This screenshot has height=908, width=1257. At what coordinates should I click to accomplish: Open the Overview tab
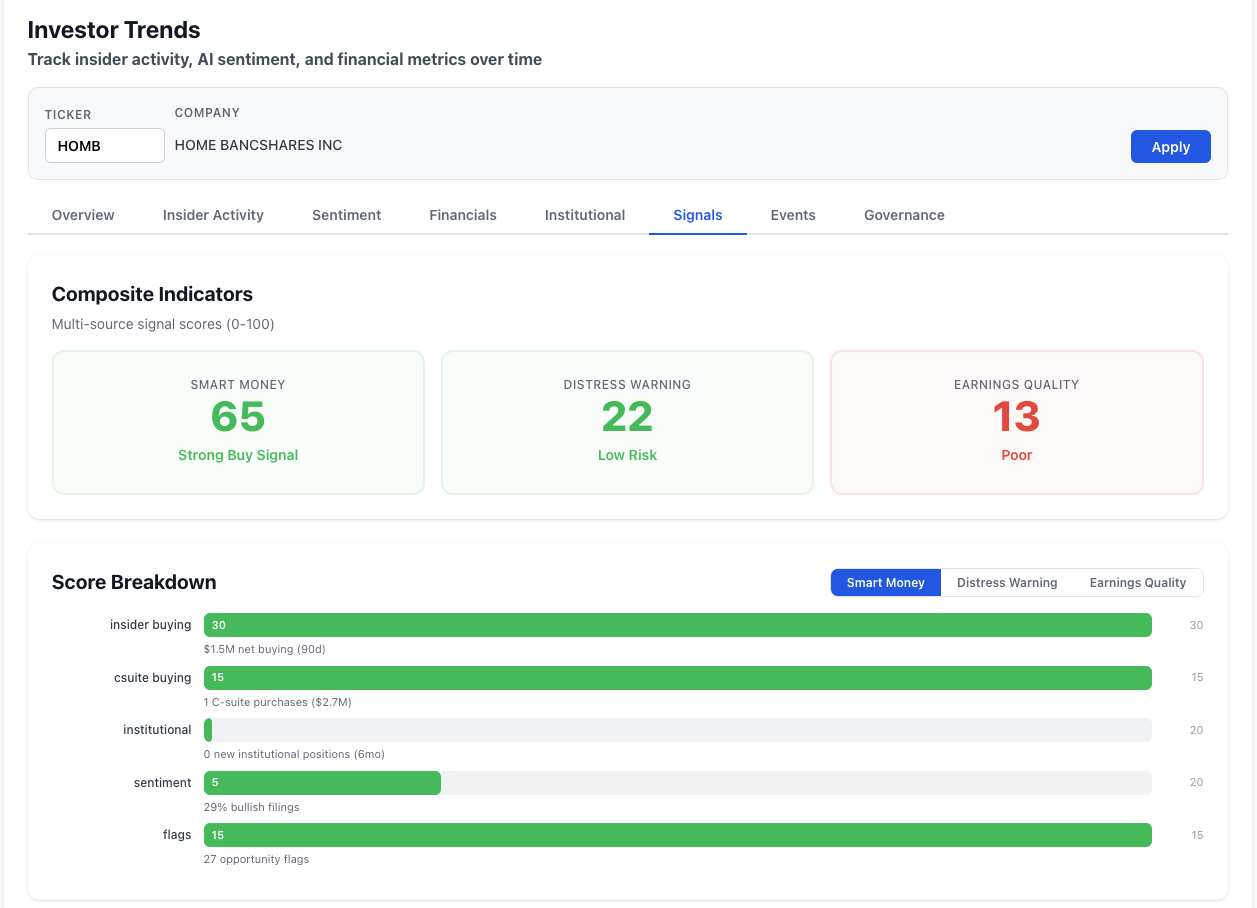83,215
